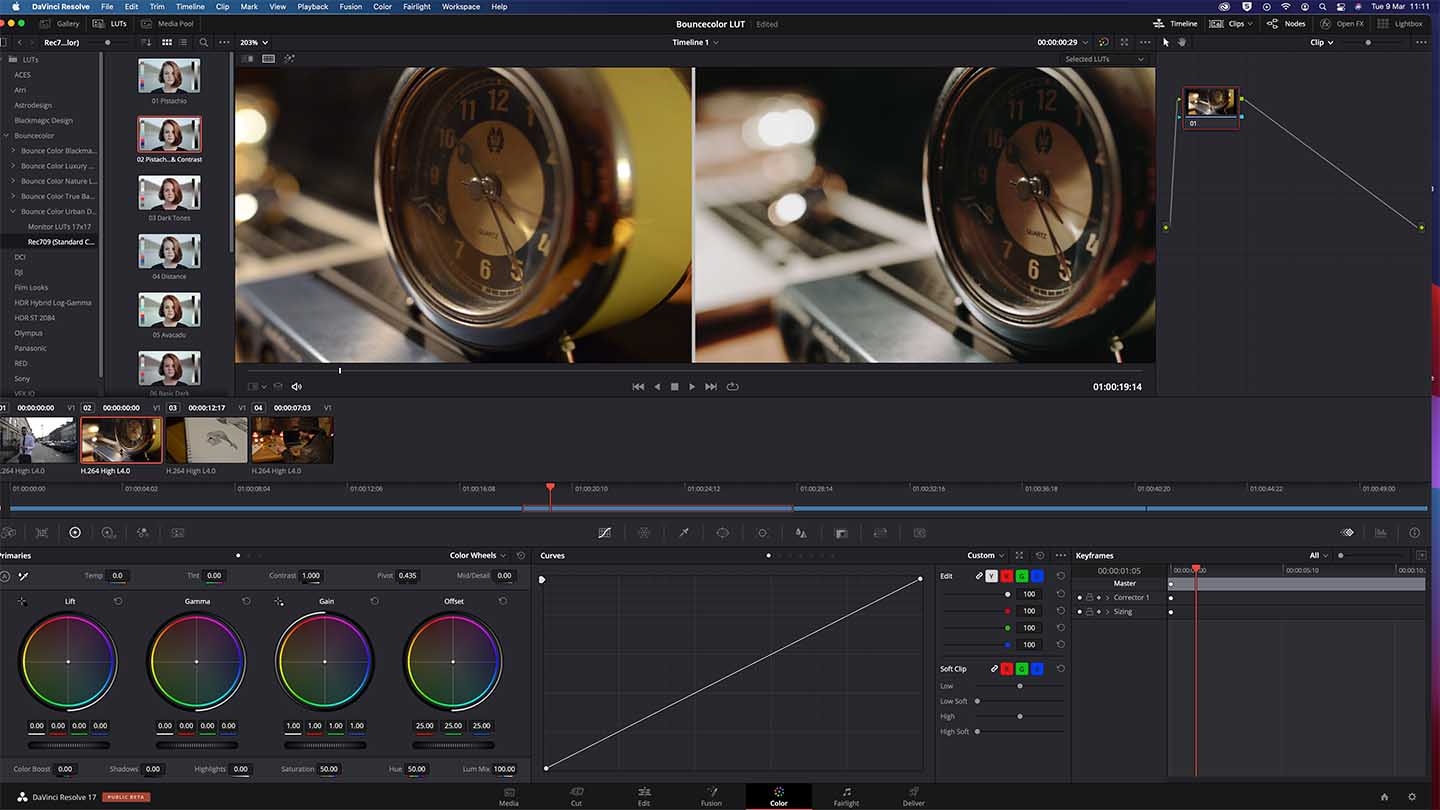Viewport: 1440px width, 810px height.
Task: Open the Custom curves preset dropdown
Action: pyautogui.click(x=985, y=555)
